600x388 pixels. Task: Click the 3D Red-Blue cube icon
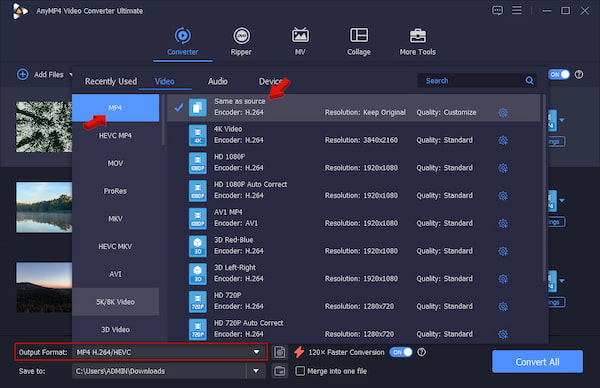197,246
